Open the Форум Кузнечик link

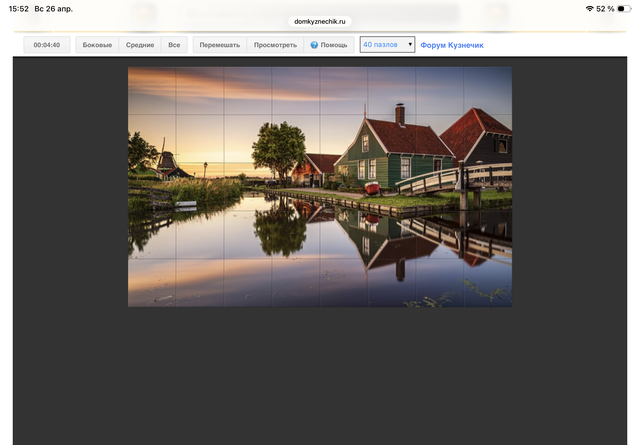point(452,45)
